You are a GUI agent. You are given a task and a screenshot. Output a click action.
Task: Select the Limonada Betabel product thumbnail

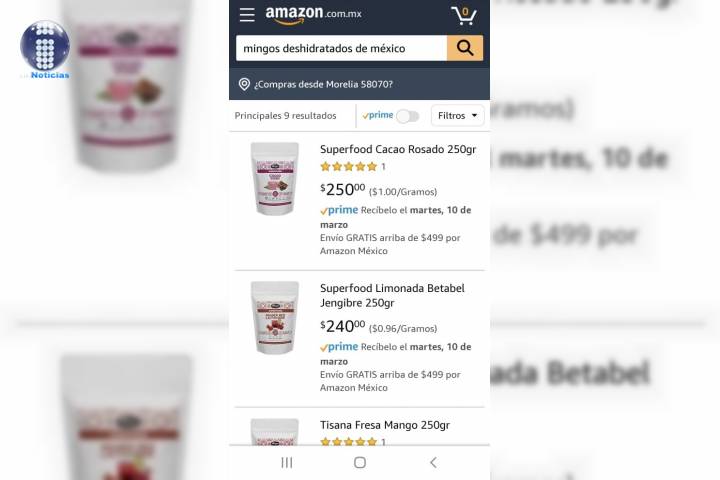click(275, 318)
